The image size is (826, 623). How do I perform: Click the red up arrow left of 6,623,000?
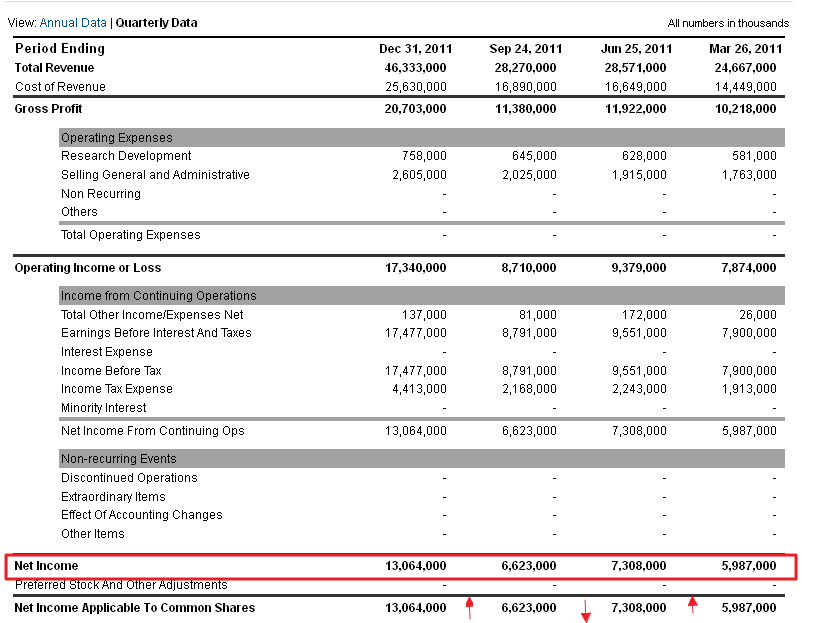point(468,605)
